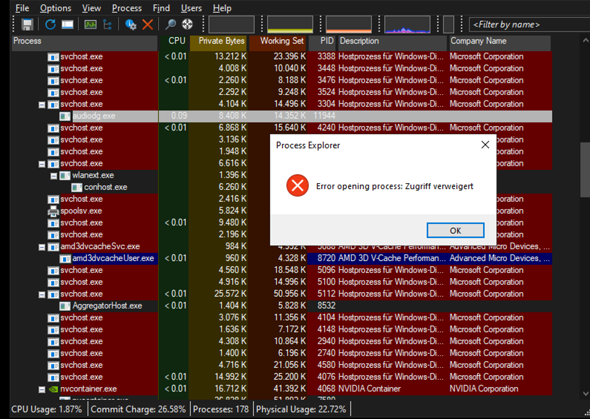The height and width of the screenshot is (419, 590).
Task: Collapse the nvcontainer.exe tree node
Action: pos(42,389)
